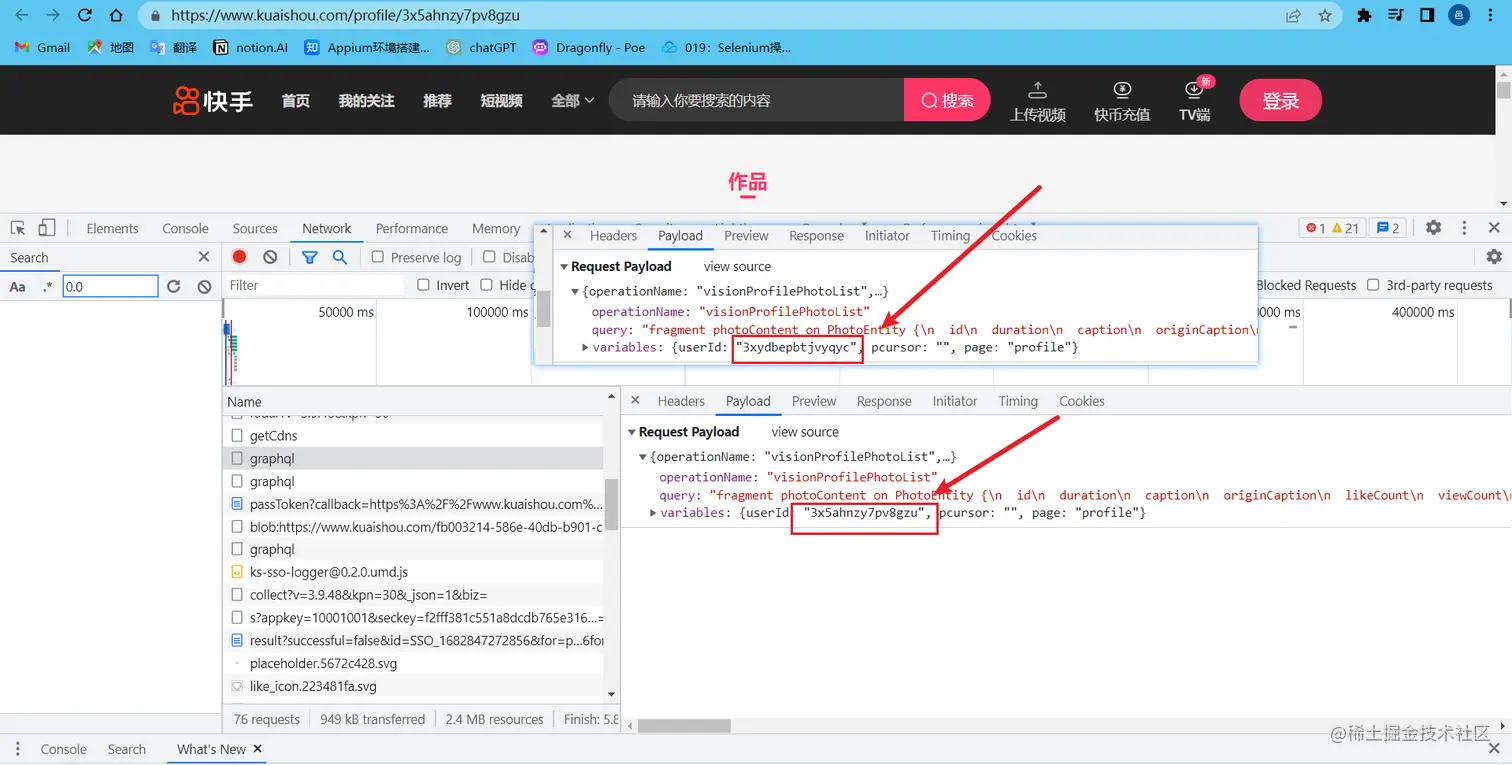The width and height of the screenshot is (1512, 765).
Task: Click view source in lower payload pane
Action: [x=805, y=432]
